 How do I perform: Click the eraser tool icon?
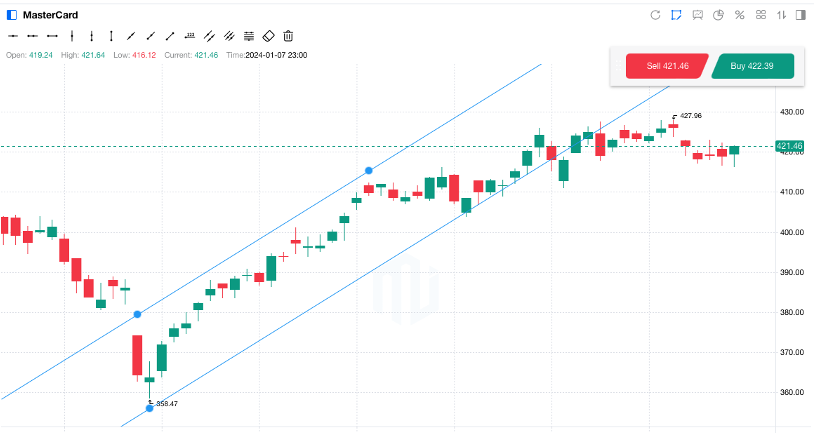(x=268, y=36)
